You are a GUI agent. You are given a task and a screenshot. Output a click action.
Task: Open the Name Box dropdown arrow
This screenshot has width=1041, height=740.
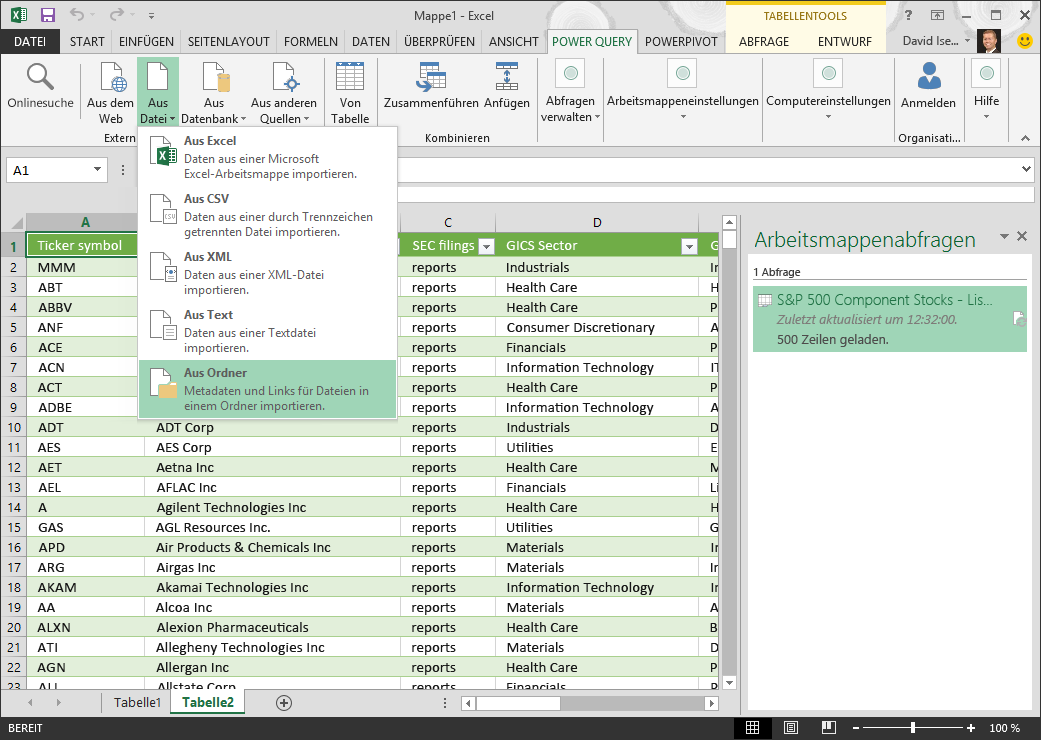click(x=98, y=170)
